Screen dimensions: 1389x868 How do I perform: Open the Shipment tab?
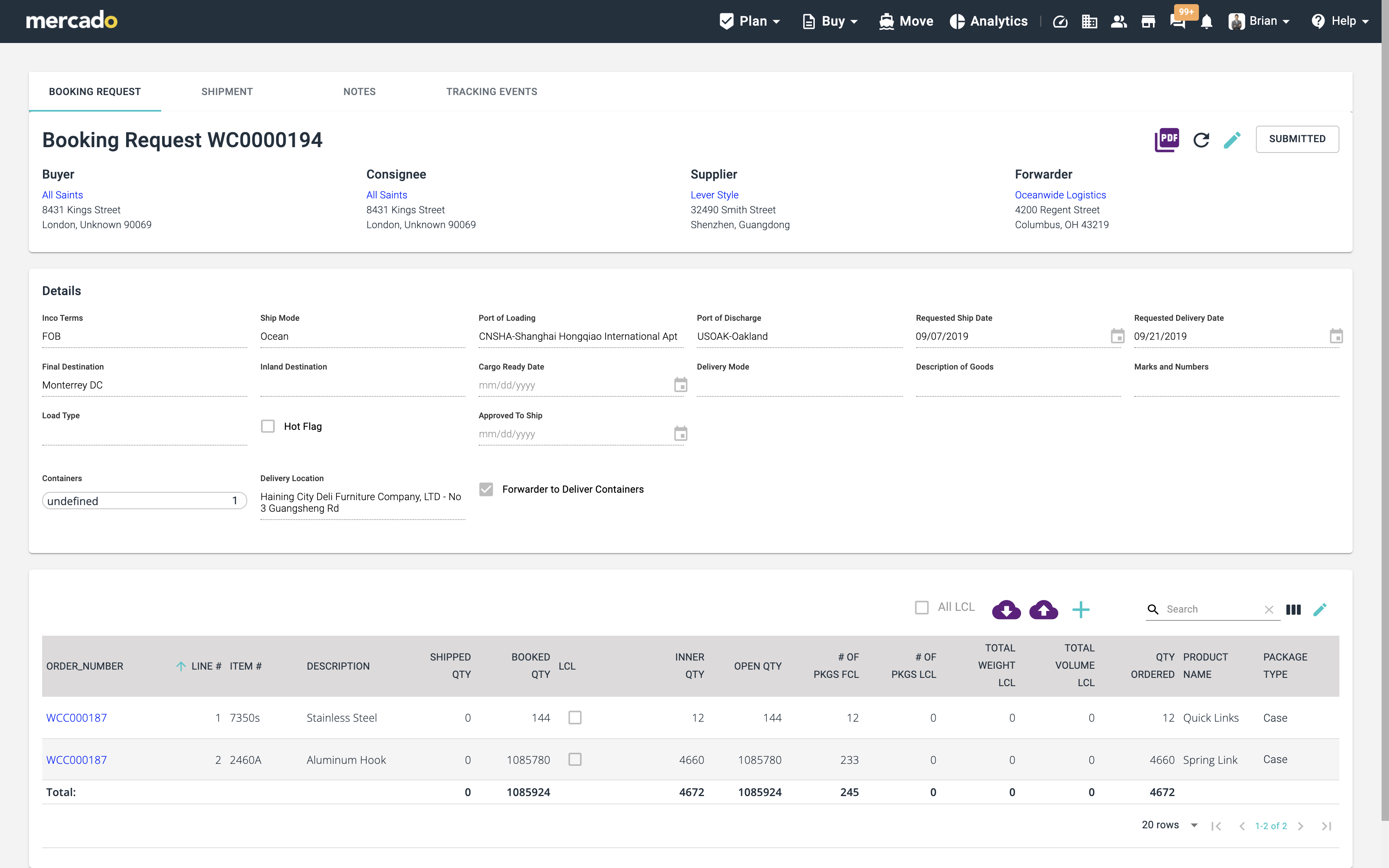coord(227,92)
